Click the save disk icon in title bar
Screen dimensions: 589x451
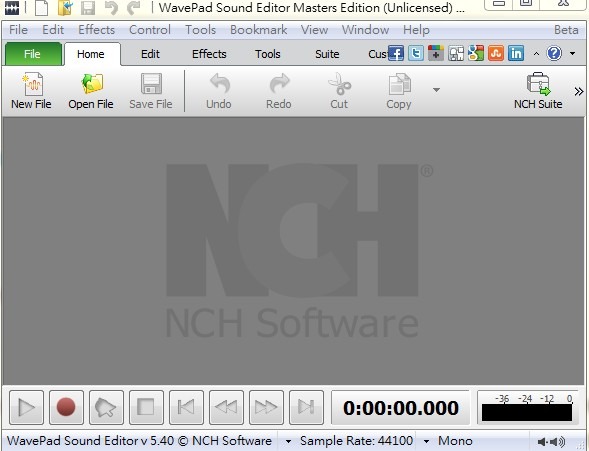(x=88, y=8)
